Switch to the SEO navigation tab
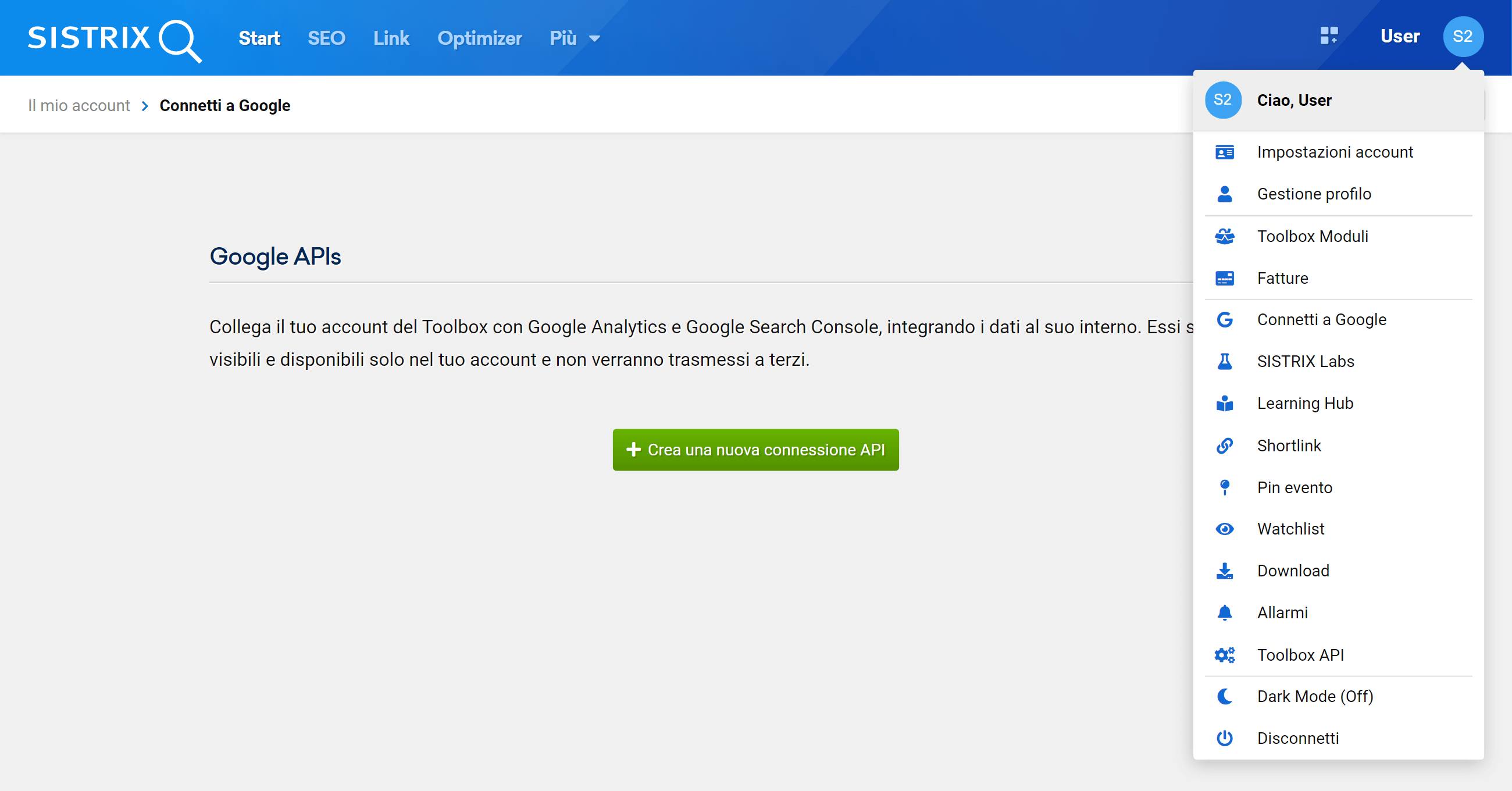 [x=326, y=38]
